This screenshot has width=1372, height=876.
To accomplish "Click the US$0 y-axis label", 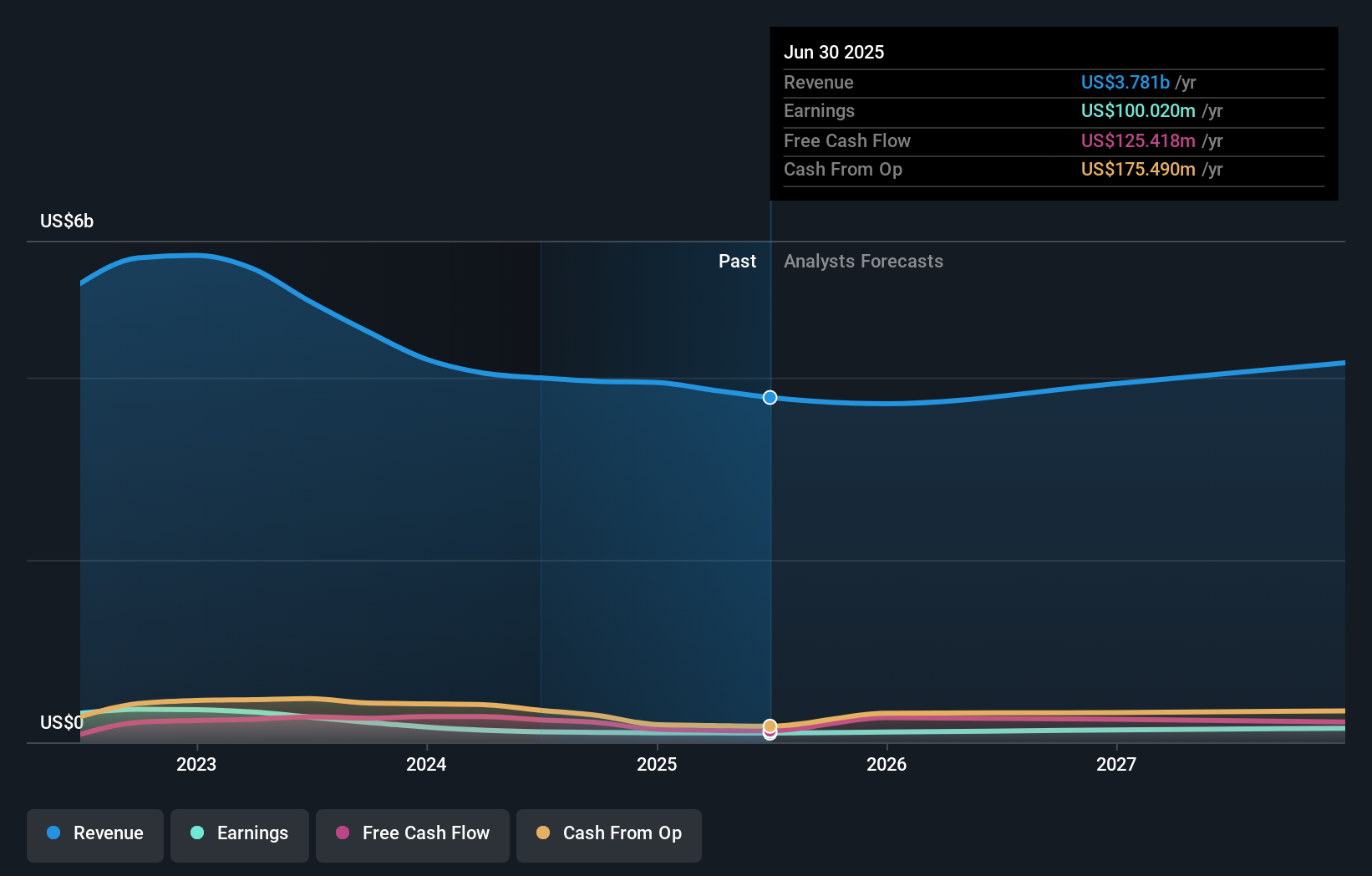I will click(62, 722).
